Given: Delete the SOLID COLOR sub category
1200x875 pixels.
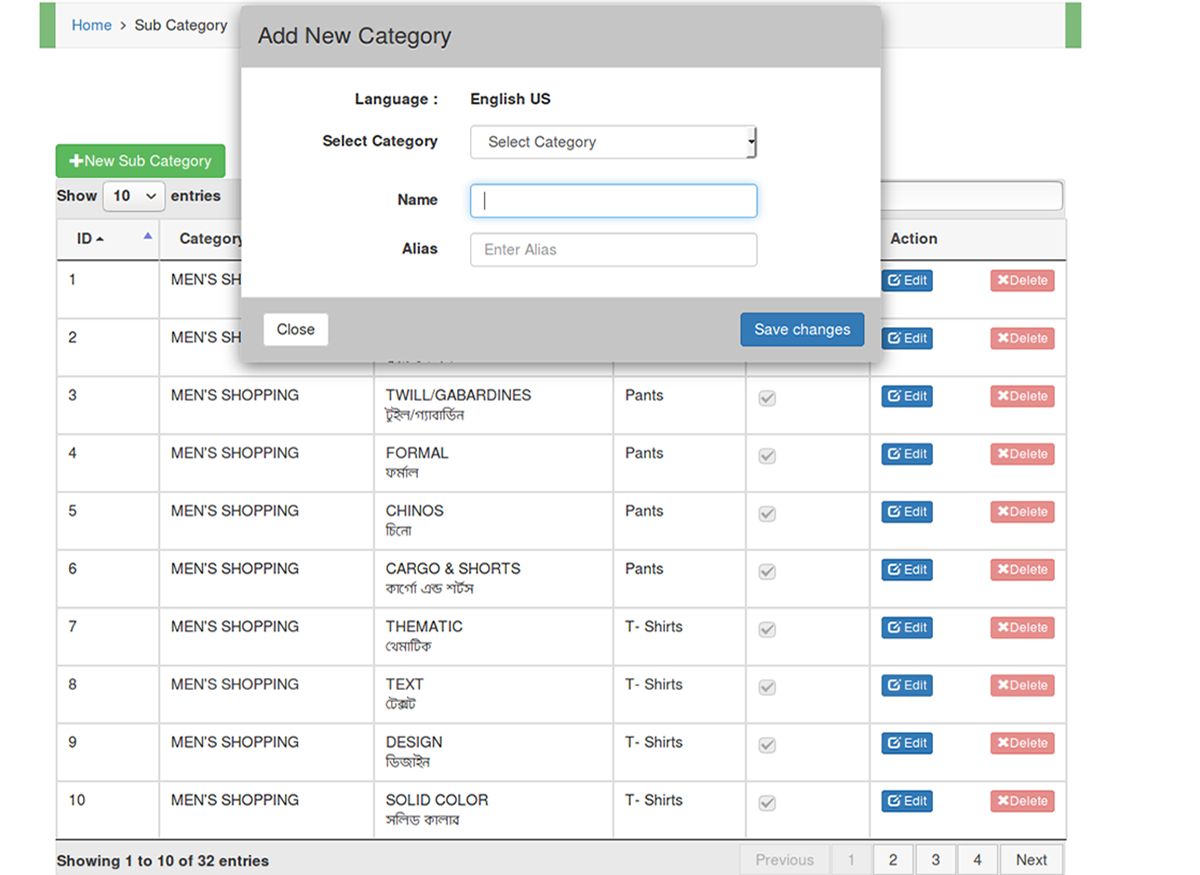Looking at the screenshot, I should click(1022, 801).
